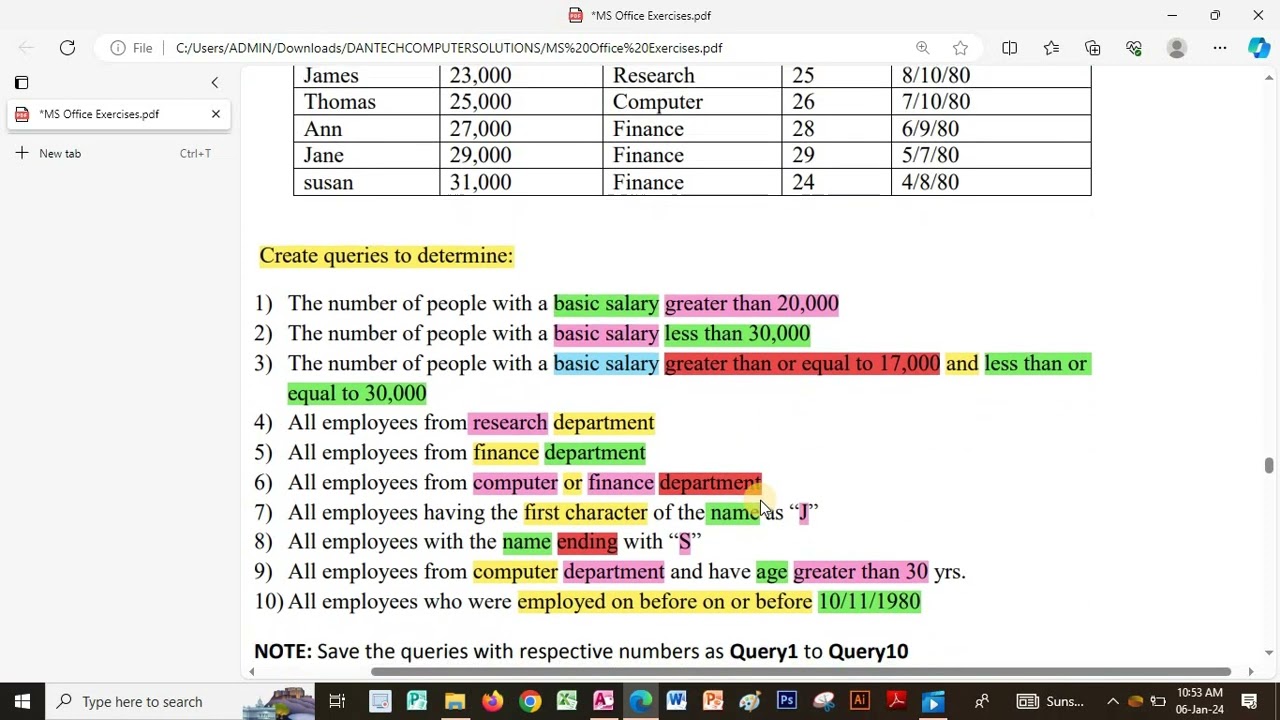Image resolution: width=1280 pixels, height=720 pixels.
Task: Open Edge Settings and more menu
Action: tap(1219, 48)
